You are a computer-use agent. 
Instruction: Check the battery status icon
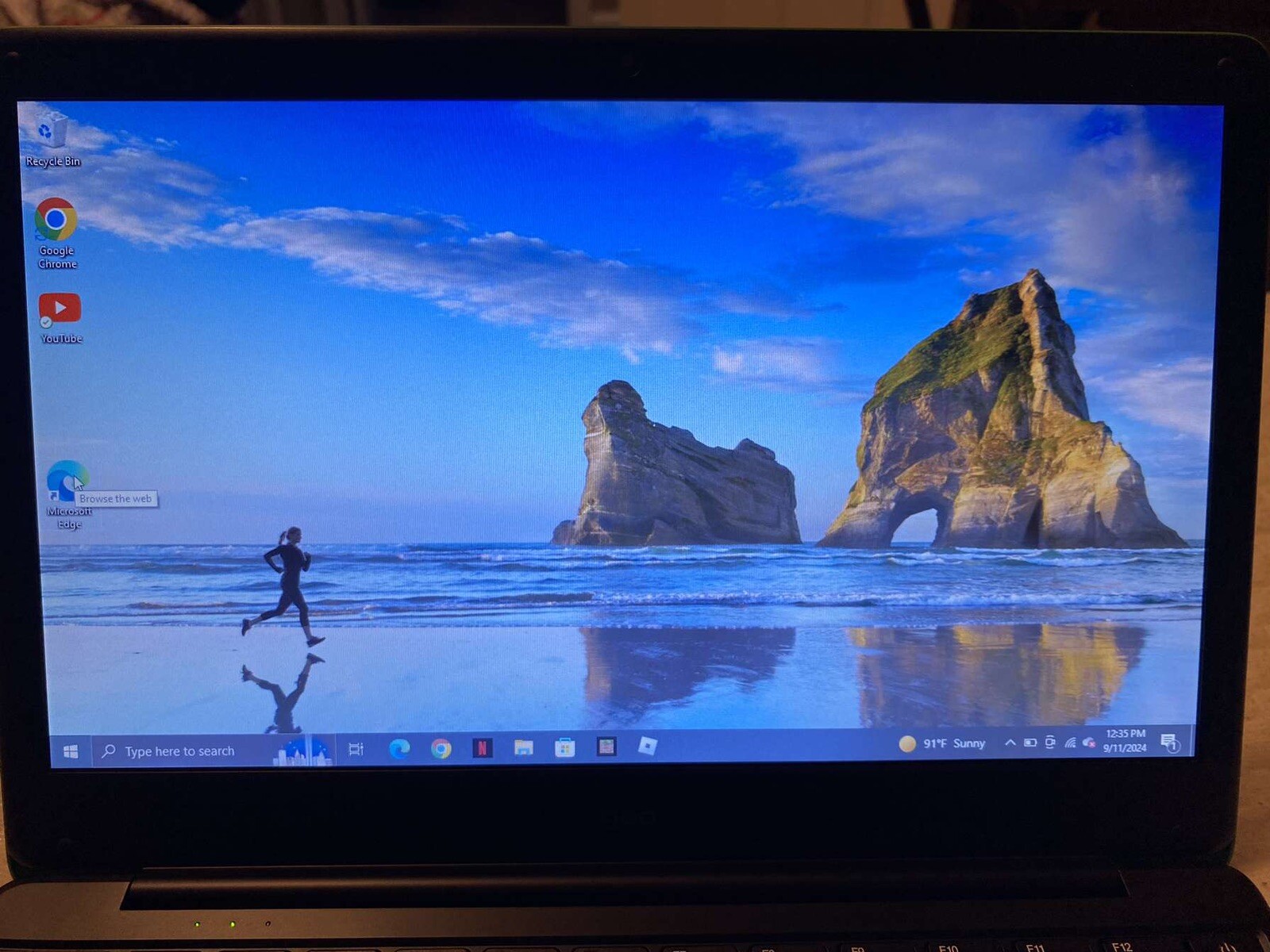click(x=1029, y=743)
